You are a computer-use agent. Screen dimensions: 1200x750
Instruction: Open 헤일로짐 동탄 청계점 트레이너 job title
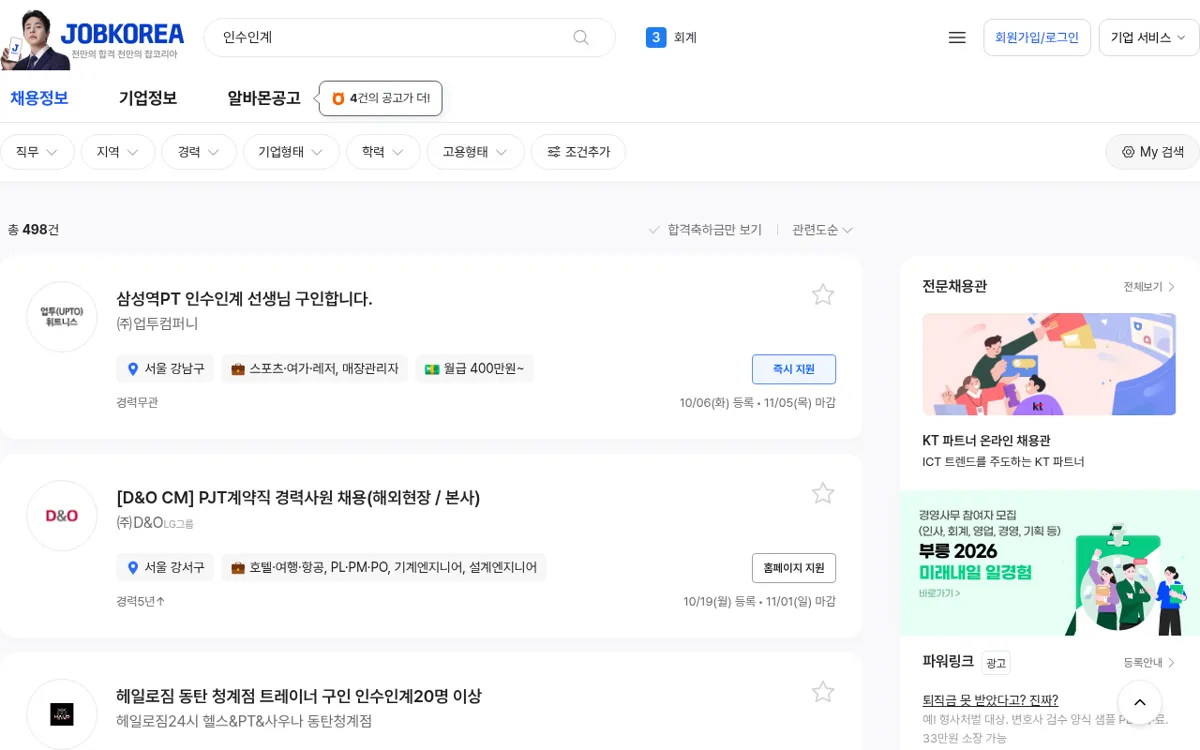tap(299, 696)
